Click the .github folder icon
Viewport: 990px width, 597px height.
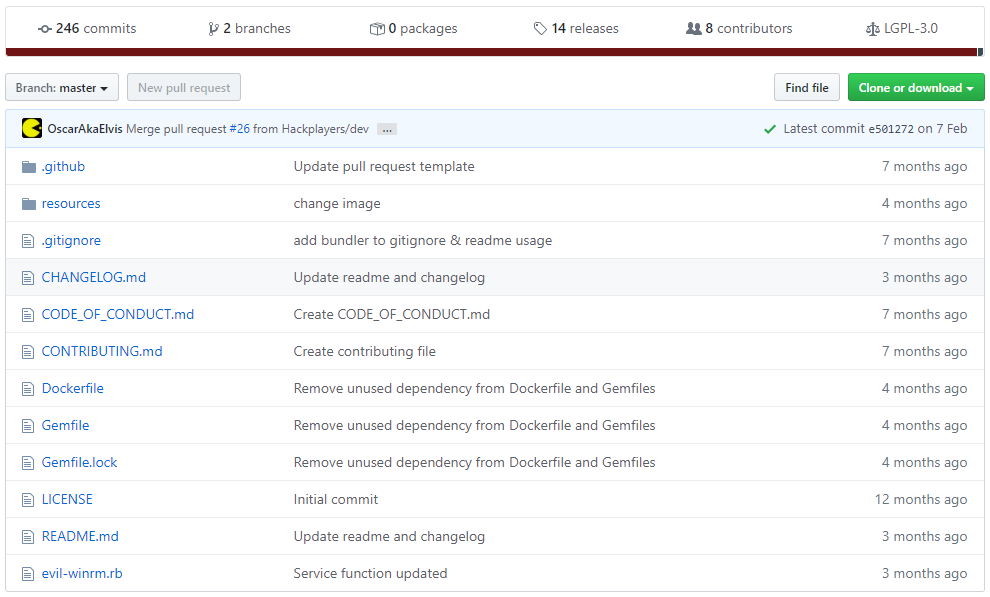(28, 167)
